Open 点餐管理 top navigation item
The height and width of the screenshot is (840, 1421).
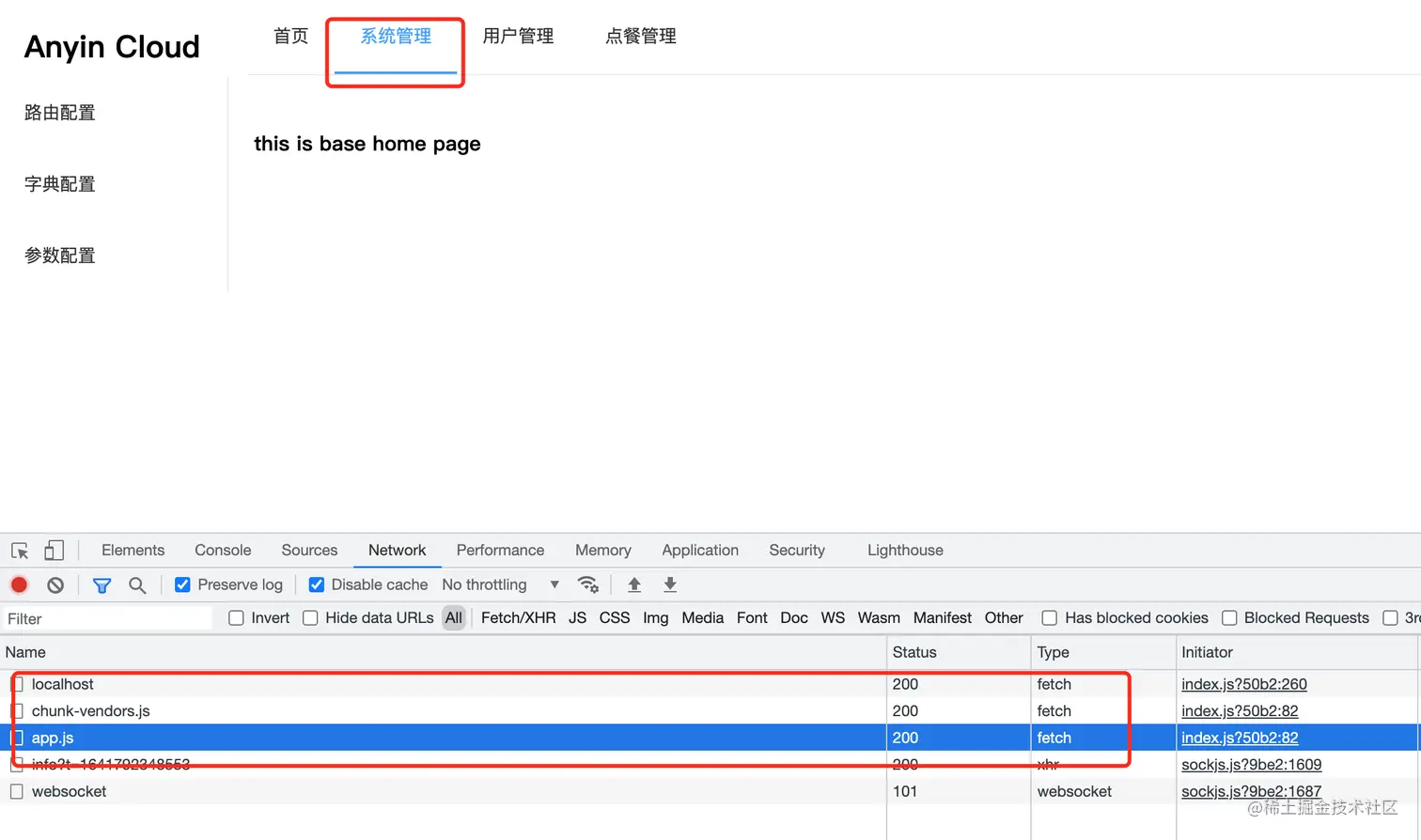pos(641,36)
